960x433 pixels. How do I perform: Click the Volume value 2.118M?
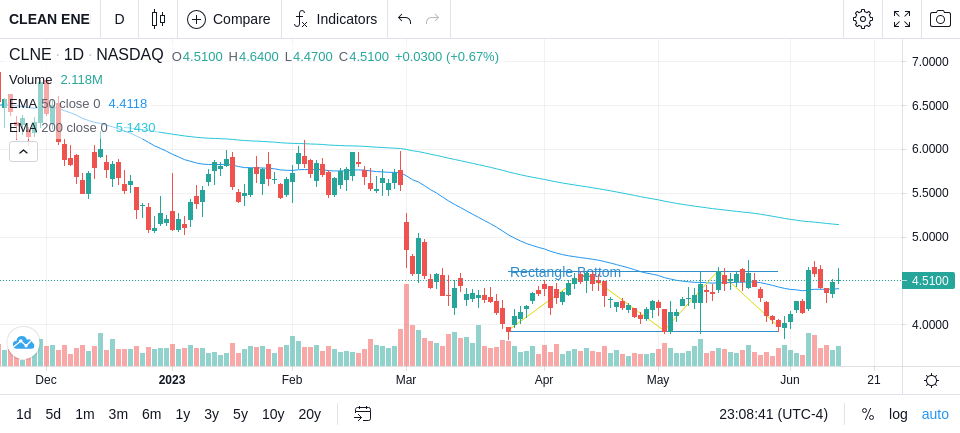[x=81, y=80]
